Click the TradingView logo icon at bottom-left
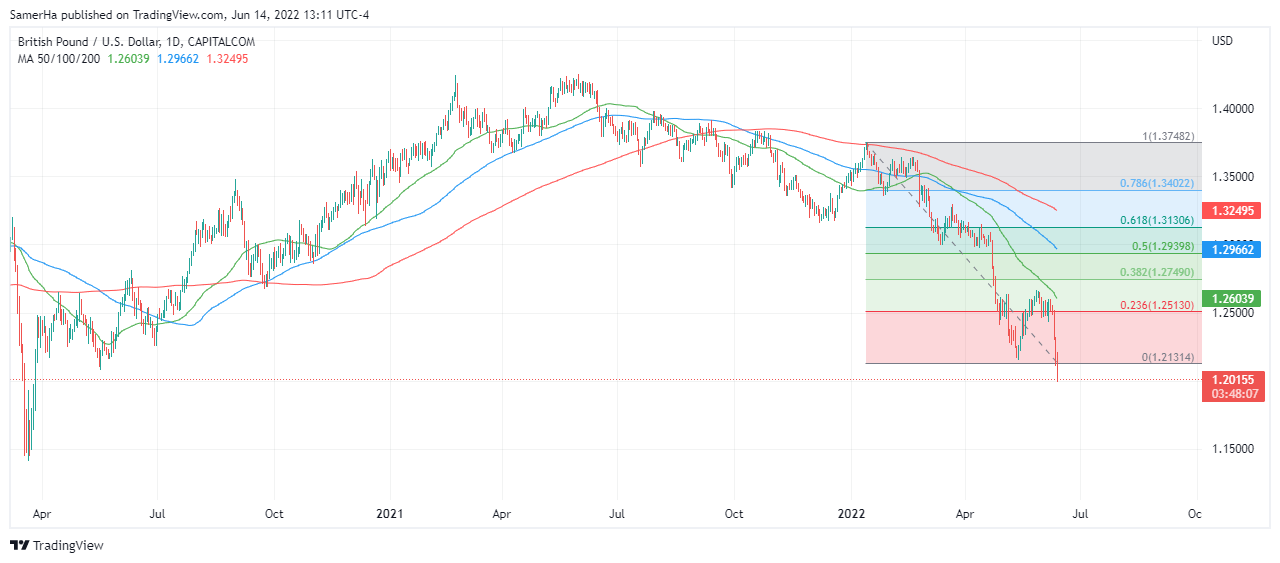Viewport: 1280px width, 563px height. coord(20,545)
